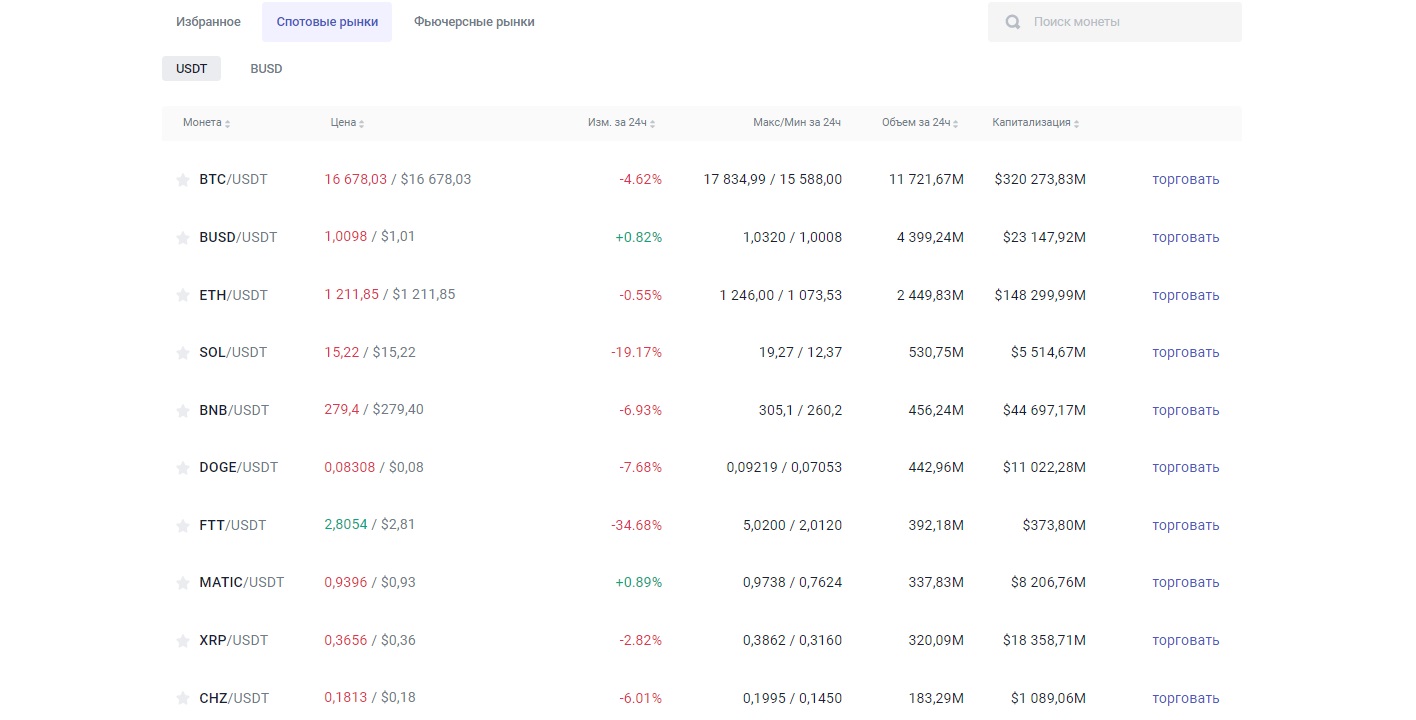Open the CHZ/USDT pair name

234,698
